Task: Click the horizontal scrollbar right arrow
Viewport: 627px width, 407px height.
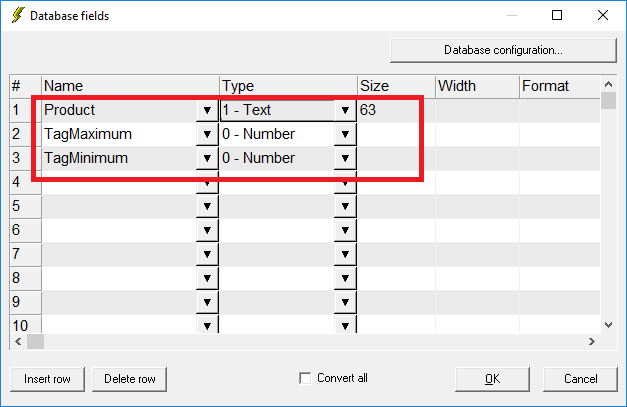Action: (x=592, y=341)
